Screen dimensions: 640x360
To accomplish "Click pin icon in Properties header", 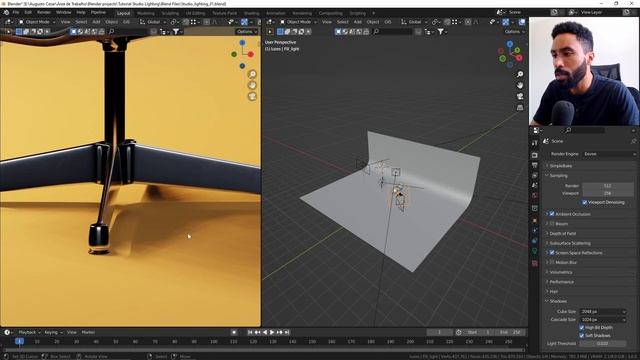I will click(x=633, y=141).
